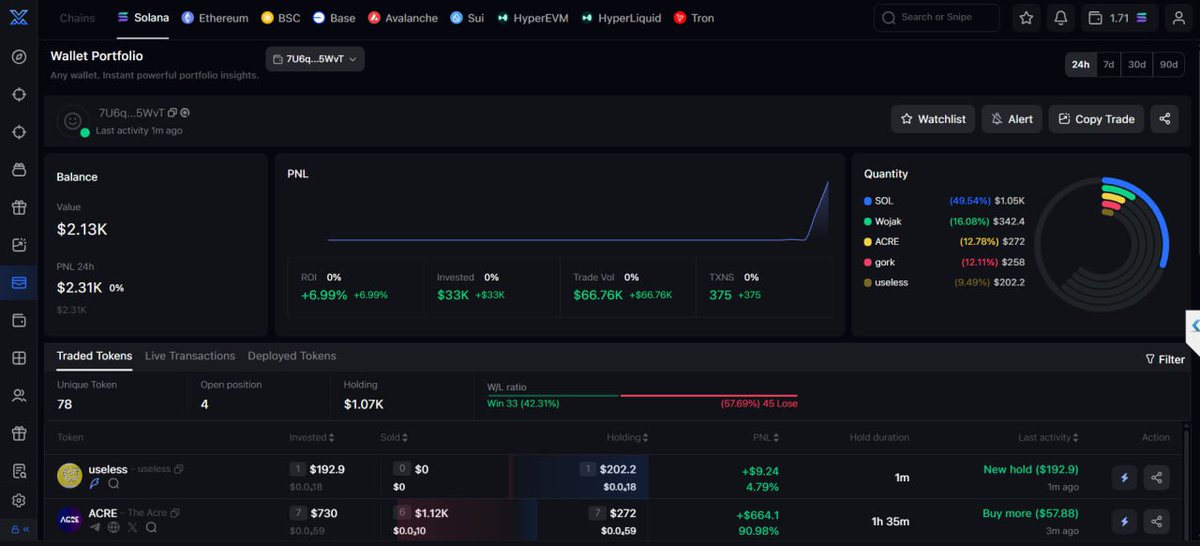This screenshot has width=1200, height=546.
Task: Open the settings gear in sidebar
Action: pos(18,500)
